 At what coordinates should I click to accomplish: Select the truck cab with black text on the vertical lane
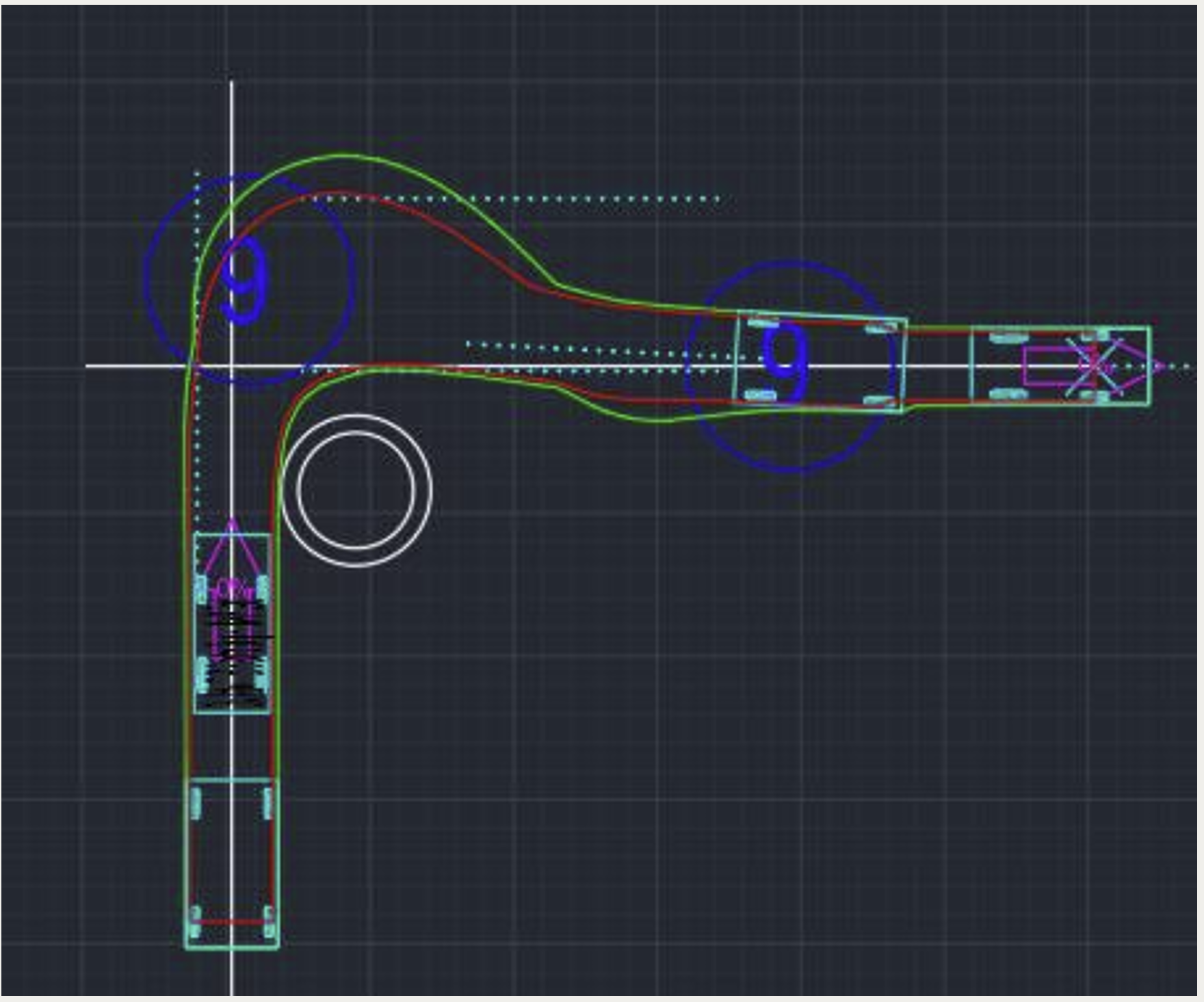[232, 622]
